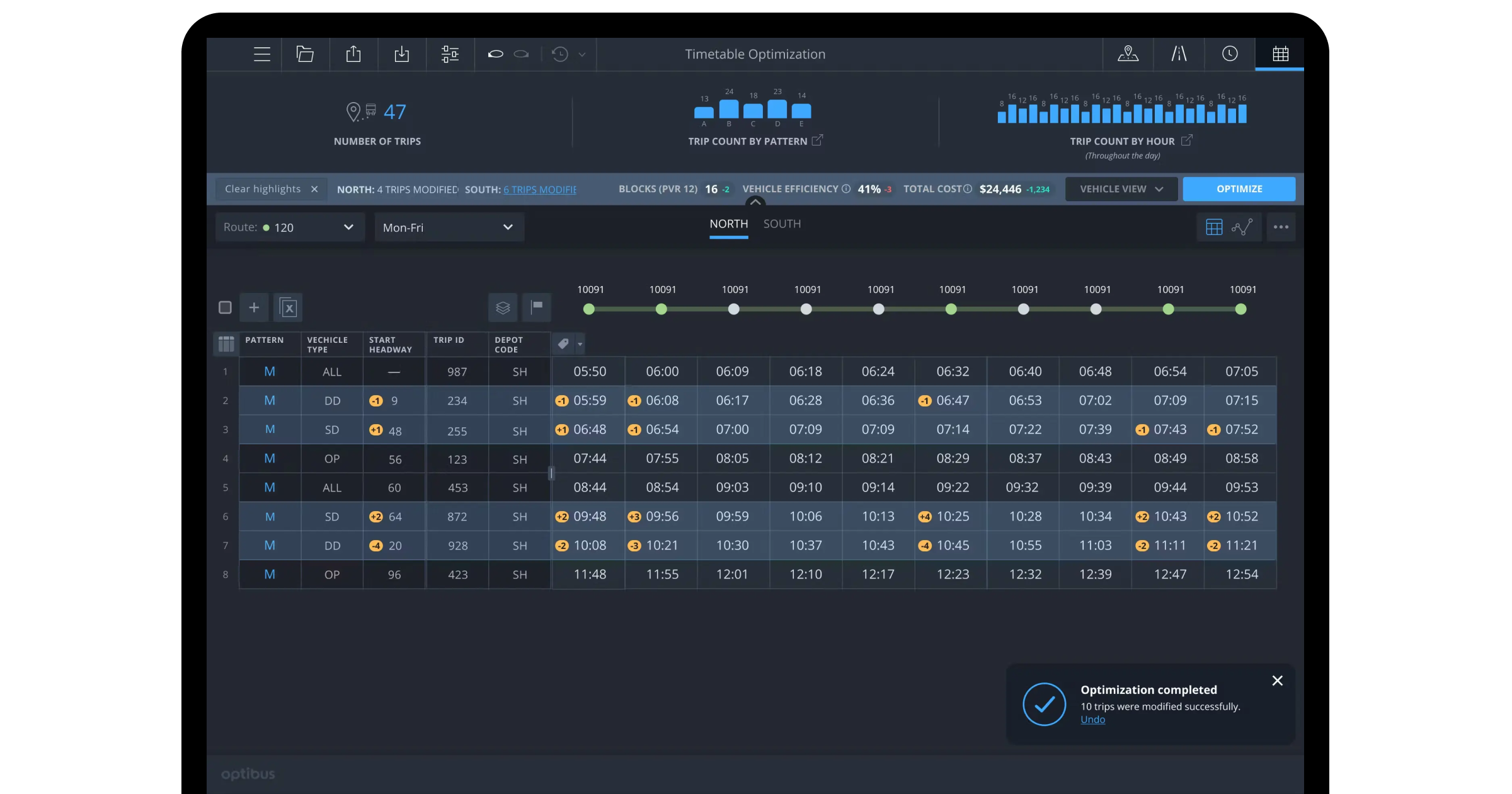Switch to the map view icon

(1128, 54)
